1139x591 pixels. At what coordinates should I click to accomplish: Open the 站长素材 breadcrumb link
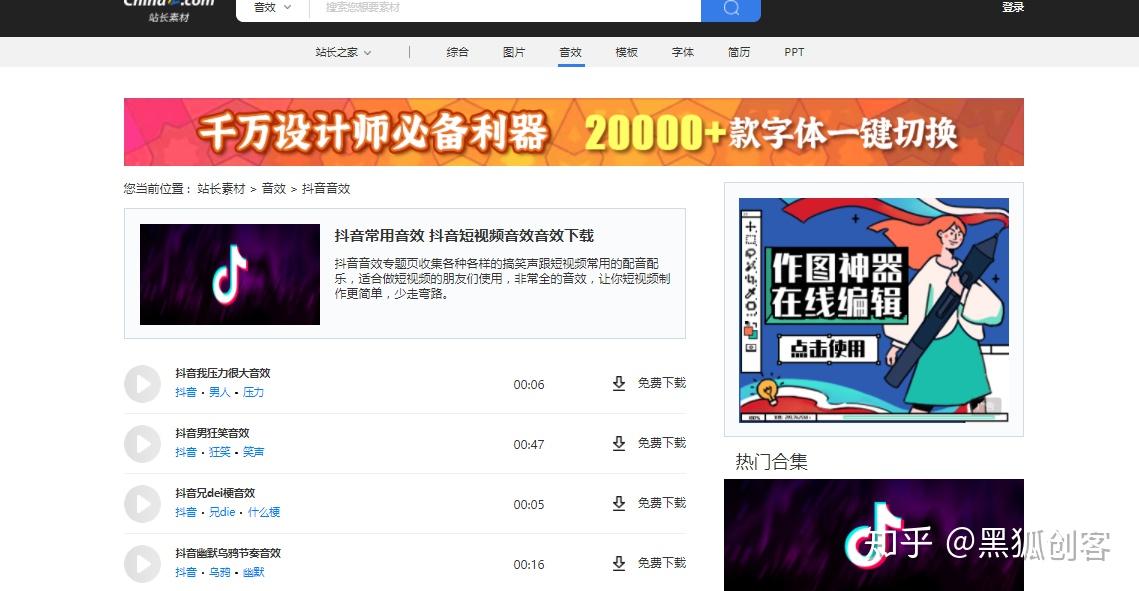click(221, 189)
